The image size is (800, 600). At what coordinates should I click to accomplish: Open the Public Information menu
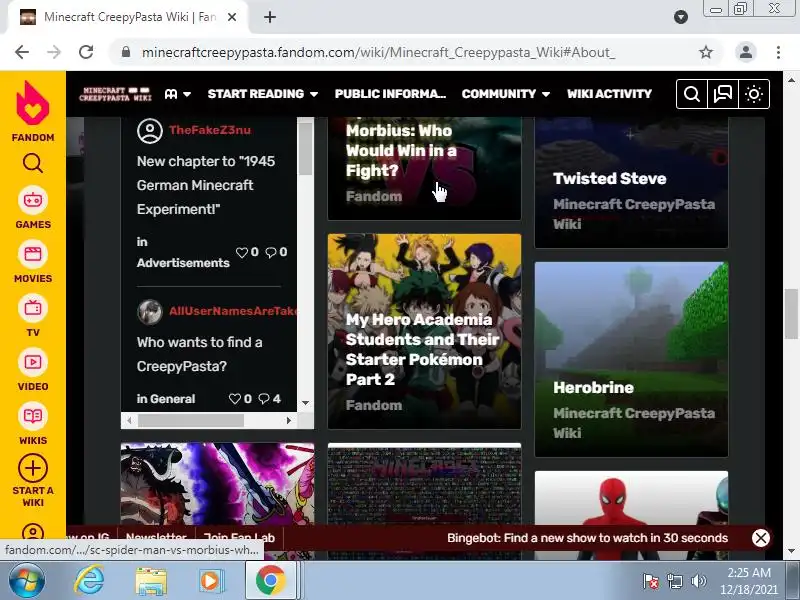390,94
